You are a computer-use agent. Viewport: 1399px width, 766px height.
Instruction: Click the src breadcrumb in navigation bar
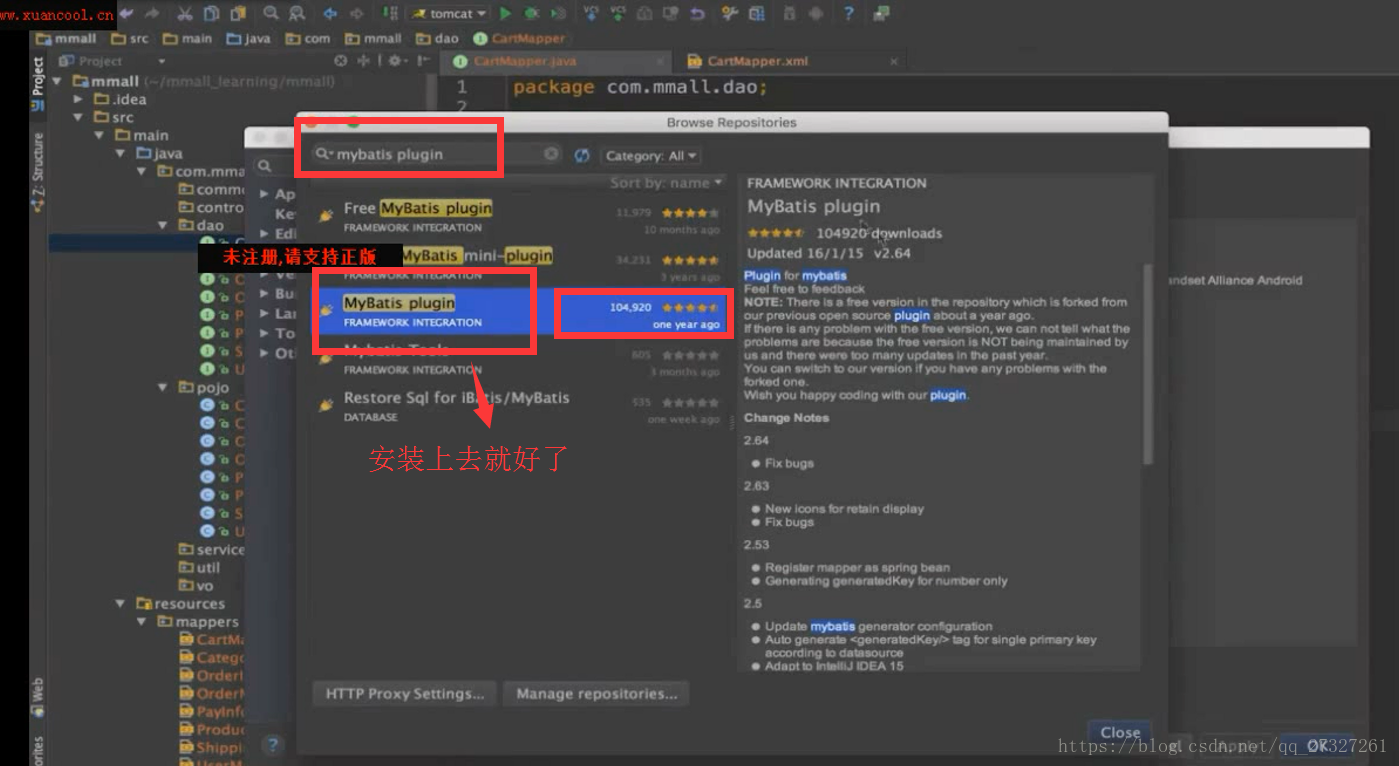click(130, 38)
